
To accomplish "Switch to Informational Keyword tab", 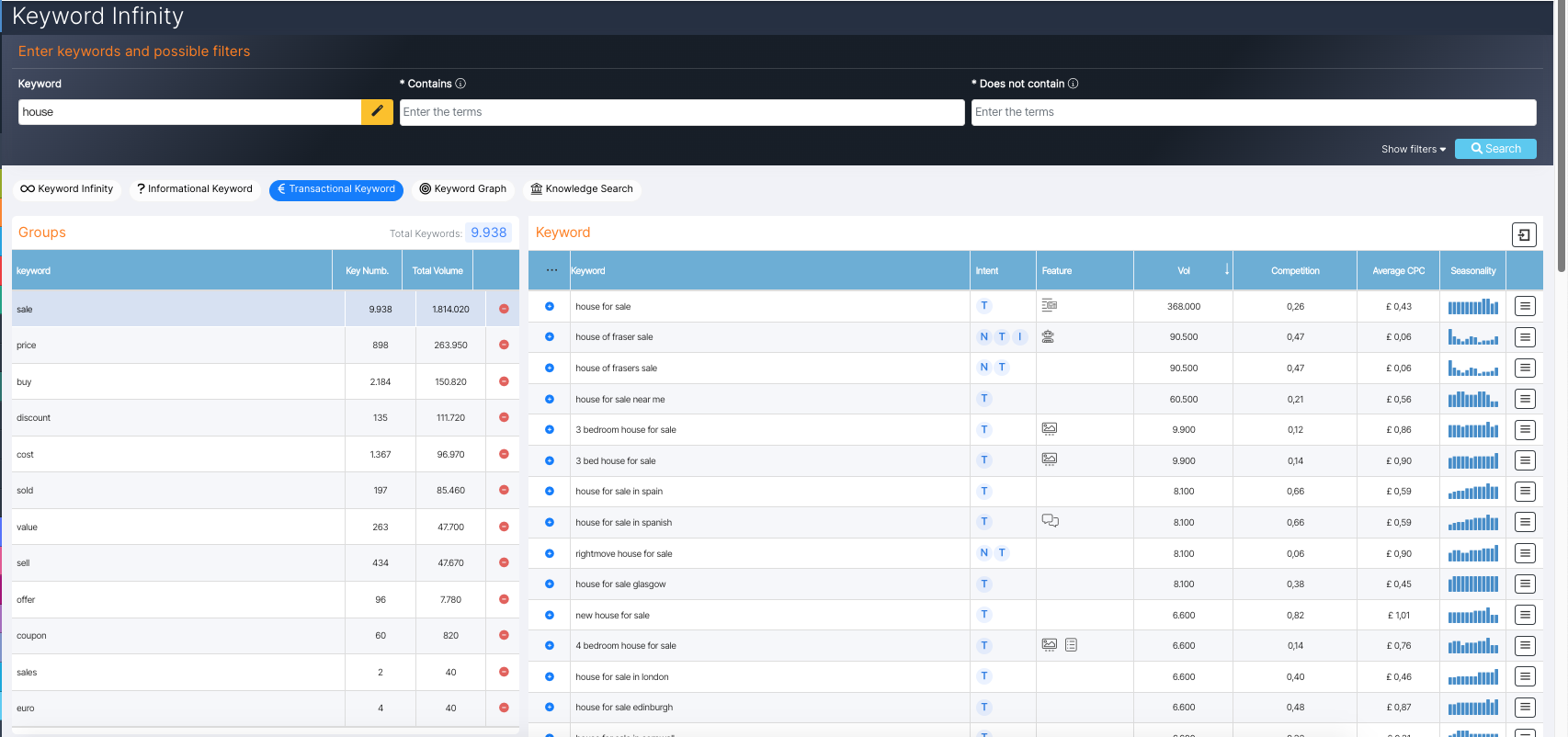I will [x=195, y=188].
